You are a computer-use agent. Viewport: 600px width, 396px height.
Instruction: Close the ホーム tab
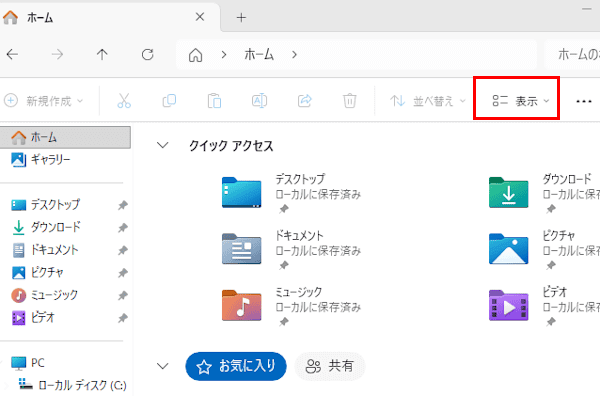[x=200, y=17]
